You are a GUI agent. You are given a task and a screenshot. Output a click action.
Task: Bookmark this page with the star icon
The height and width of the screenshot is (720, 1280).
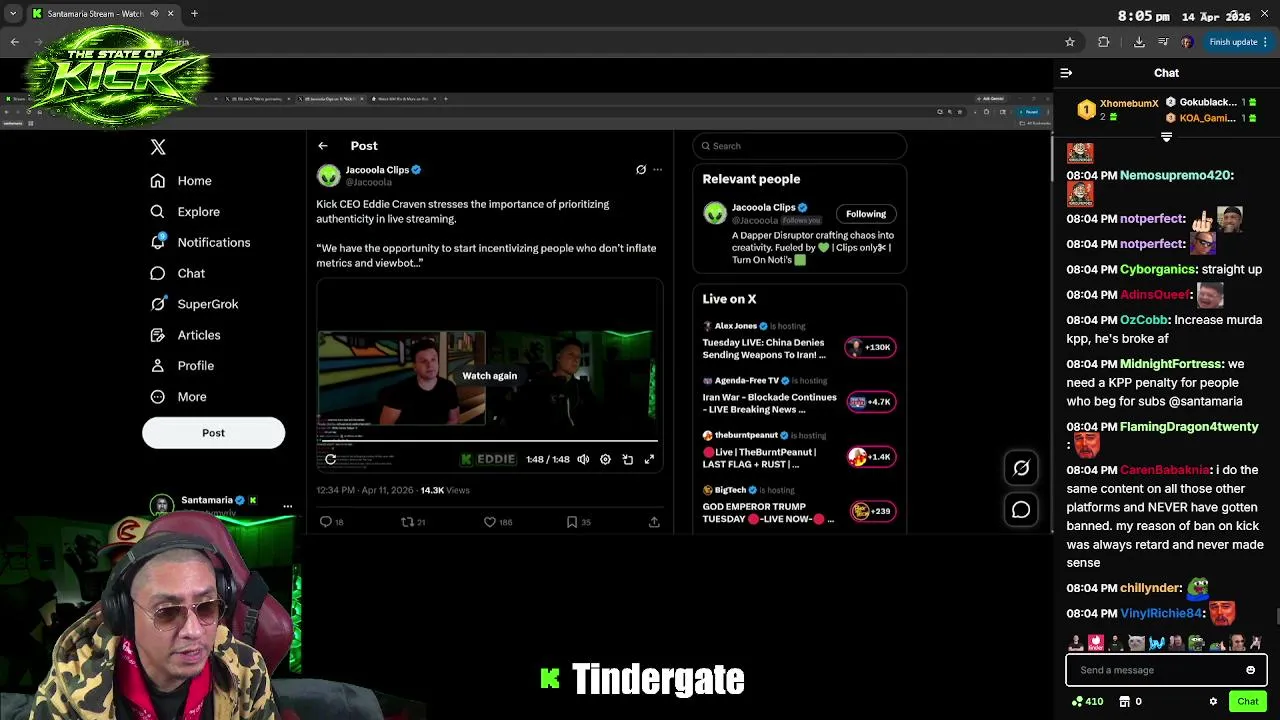[1070, 42]
